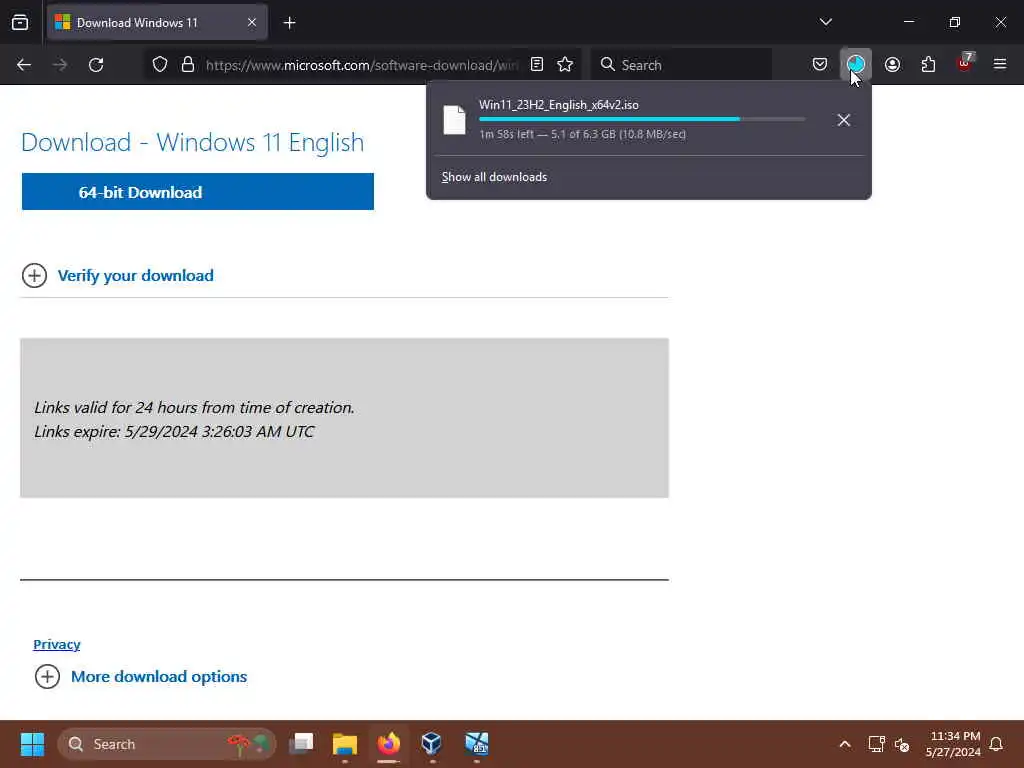Open File Explorer from taskbar
This screenshot has height=768, width=1024.
tap(345, 744)
